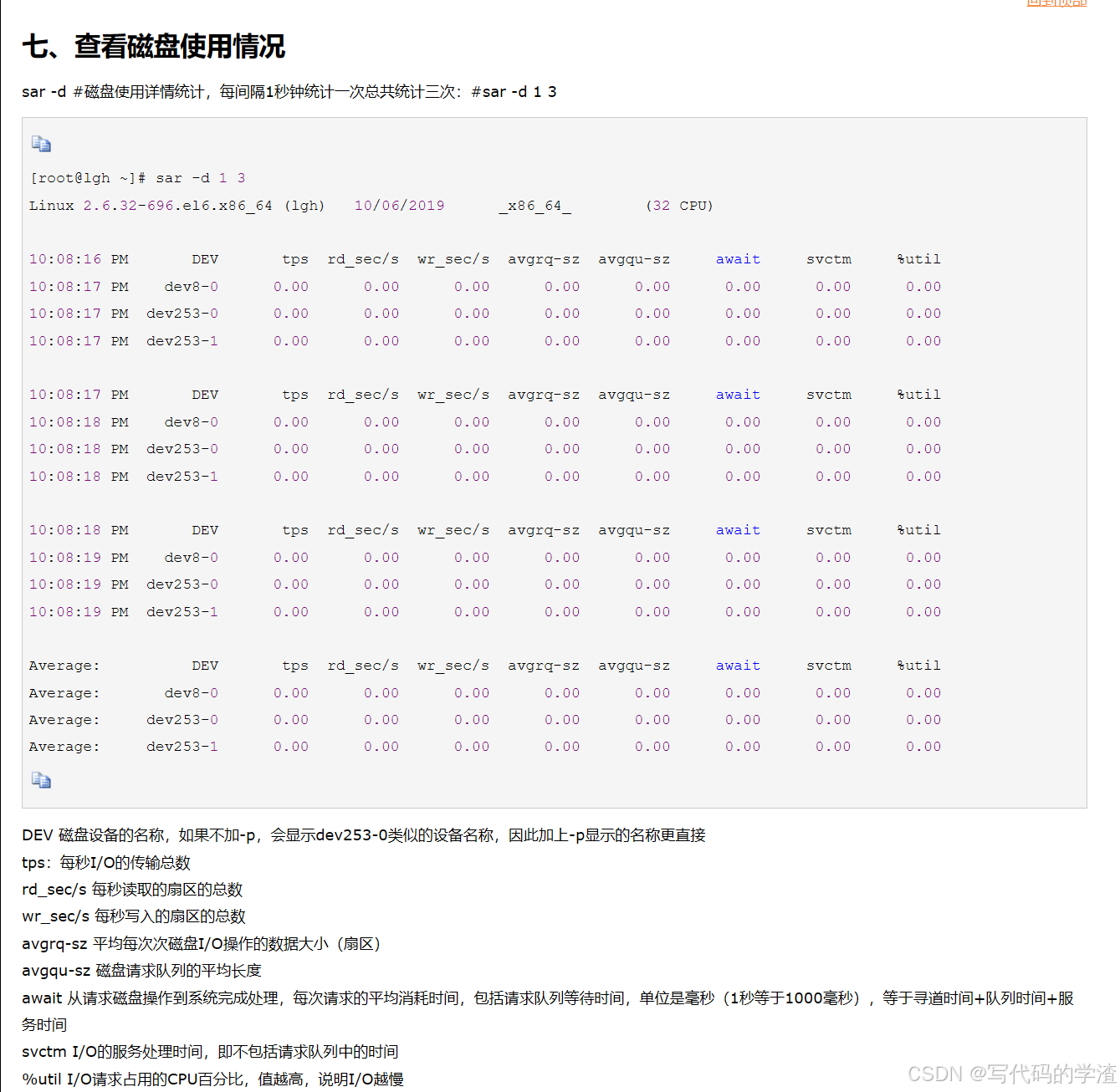Click the avgrq-sz explanation line
Screen dimensions: 1120x1092
pos(202,944)
